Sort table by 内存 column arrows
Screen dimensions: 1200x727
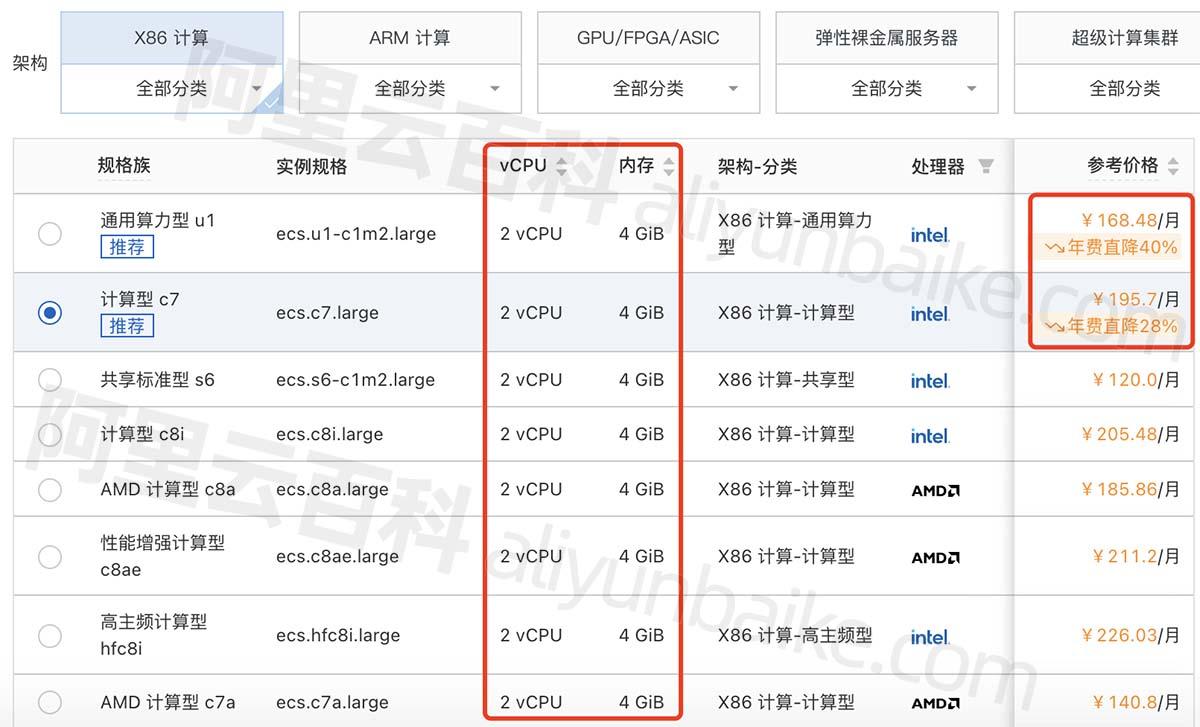tap(669, 167)
